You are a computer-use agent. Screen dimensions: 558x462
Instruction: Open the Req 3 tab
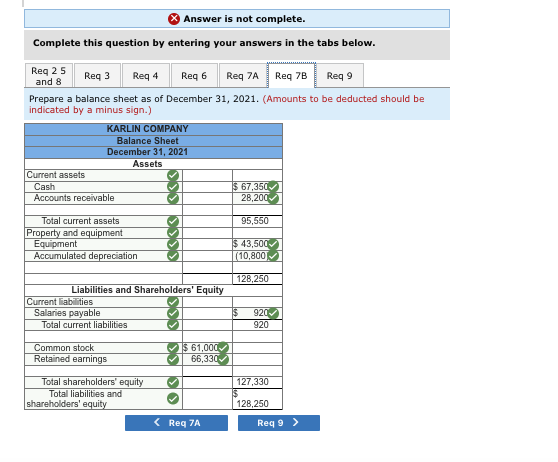pyautogui.click(x=97, y=75)
